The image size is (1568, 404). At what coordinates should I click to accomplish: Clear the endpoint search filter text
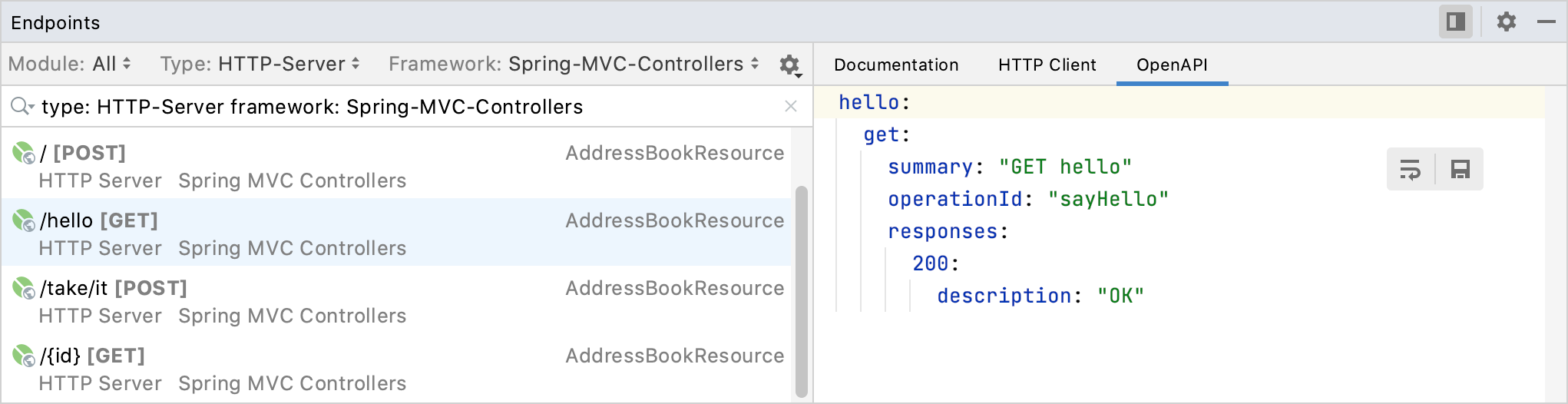tap(790, 107)
